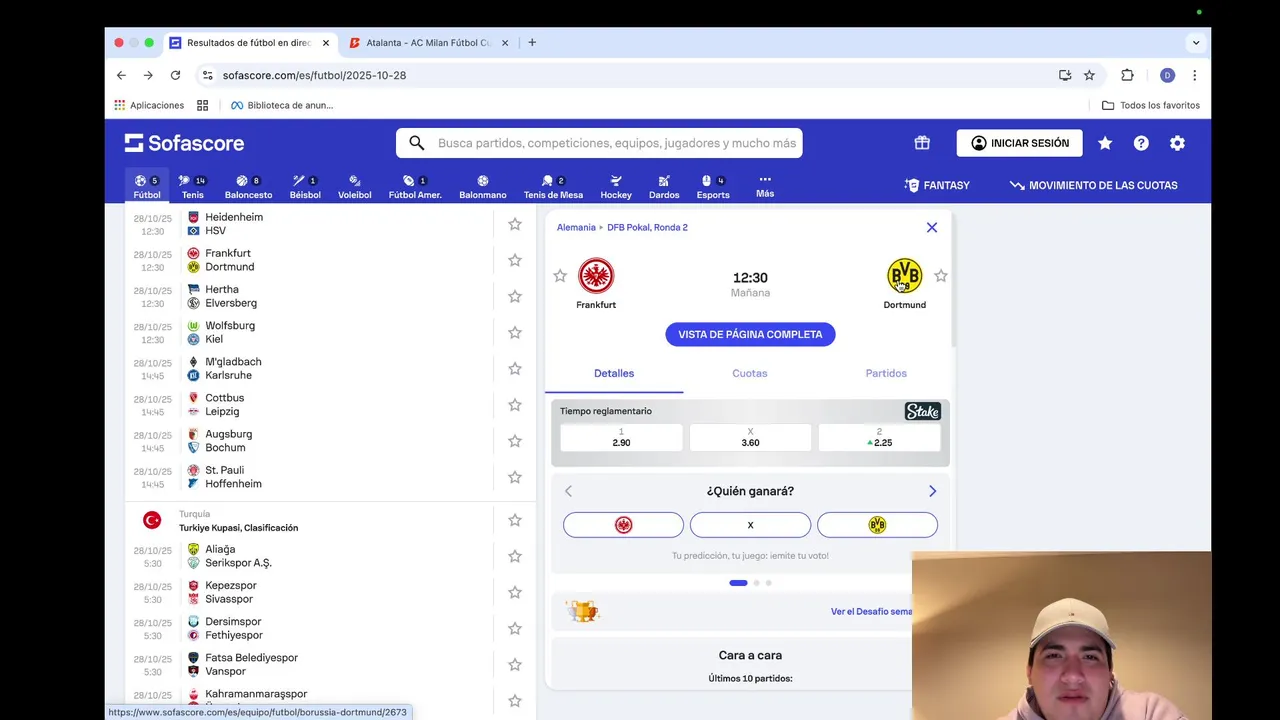Favorite the St. Pauli vs Hoffenheim match
The height and width of the screenshot is (720, 1280).
coord(515,477)
